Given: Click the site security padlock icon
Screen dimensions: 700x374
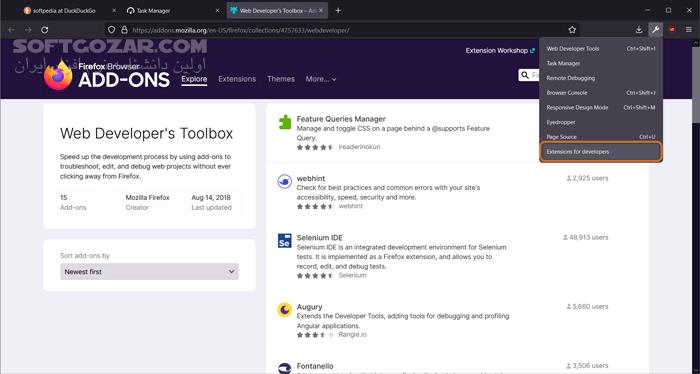Looking at the screenshot, I should point(124,30).
